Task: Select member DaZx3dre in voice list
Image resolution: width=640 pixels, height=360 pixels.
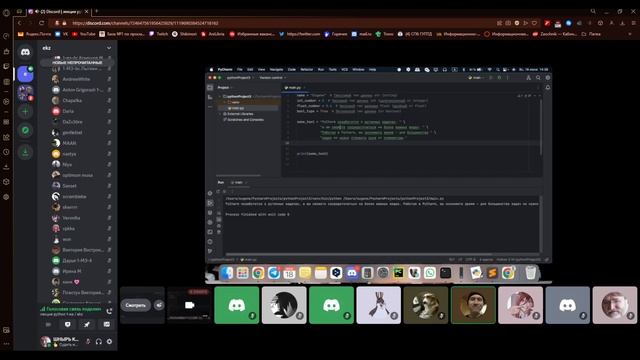Action: (82, 122)
